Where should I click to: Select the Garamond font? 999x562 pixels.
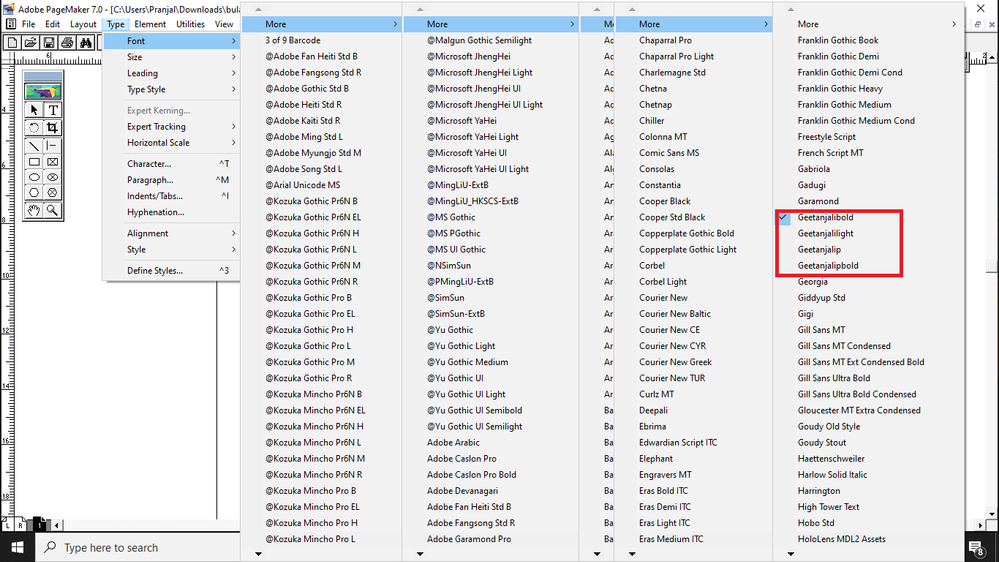(x=818, y=201)
